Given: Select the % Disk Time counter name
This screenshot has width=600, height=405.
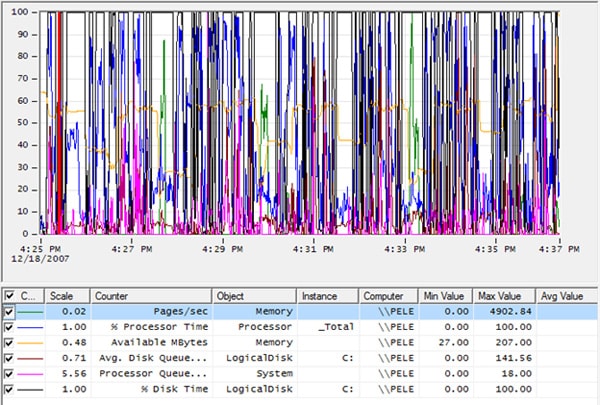Looking at the screenshot, I should click(x=174, y=389).
